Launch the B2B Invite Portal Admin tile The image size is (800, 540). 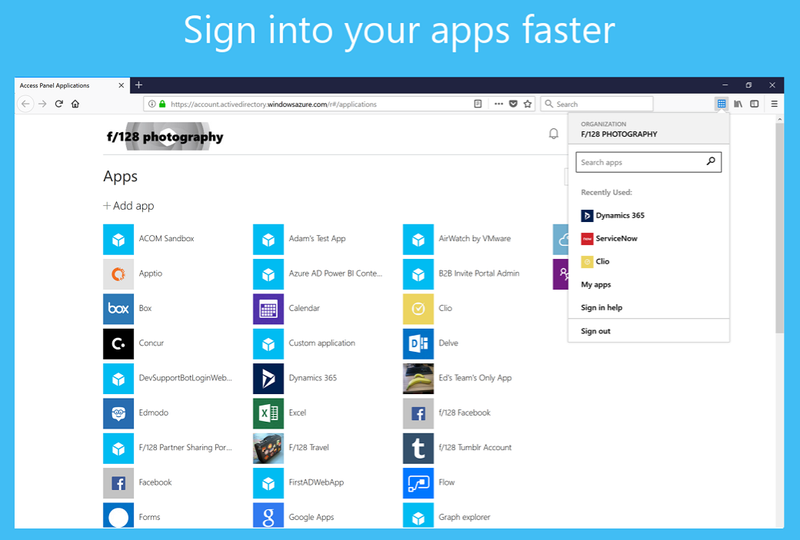418,274
